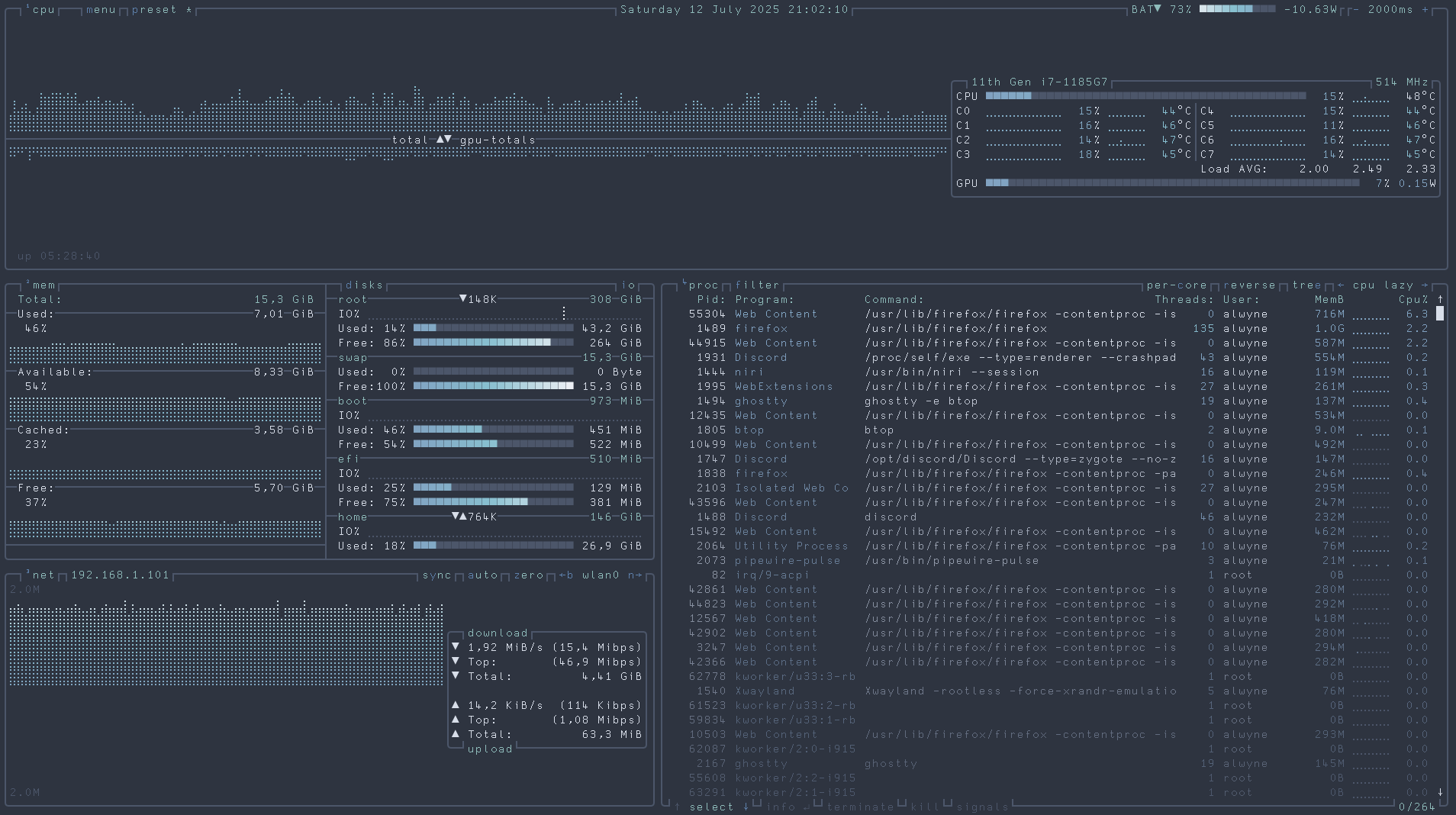The width and height of the screenshot is (1456, 815).
Task: Toggle network auto scaling
Action: coord(482,575)
